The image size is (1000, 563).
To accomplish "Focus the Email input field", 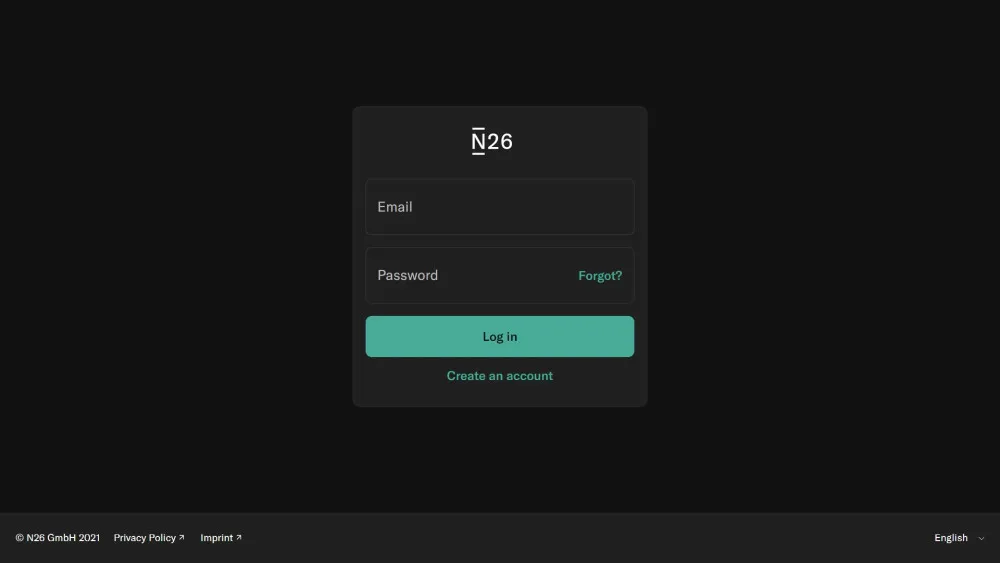I will pos(499,207).
